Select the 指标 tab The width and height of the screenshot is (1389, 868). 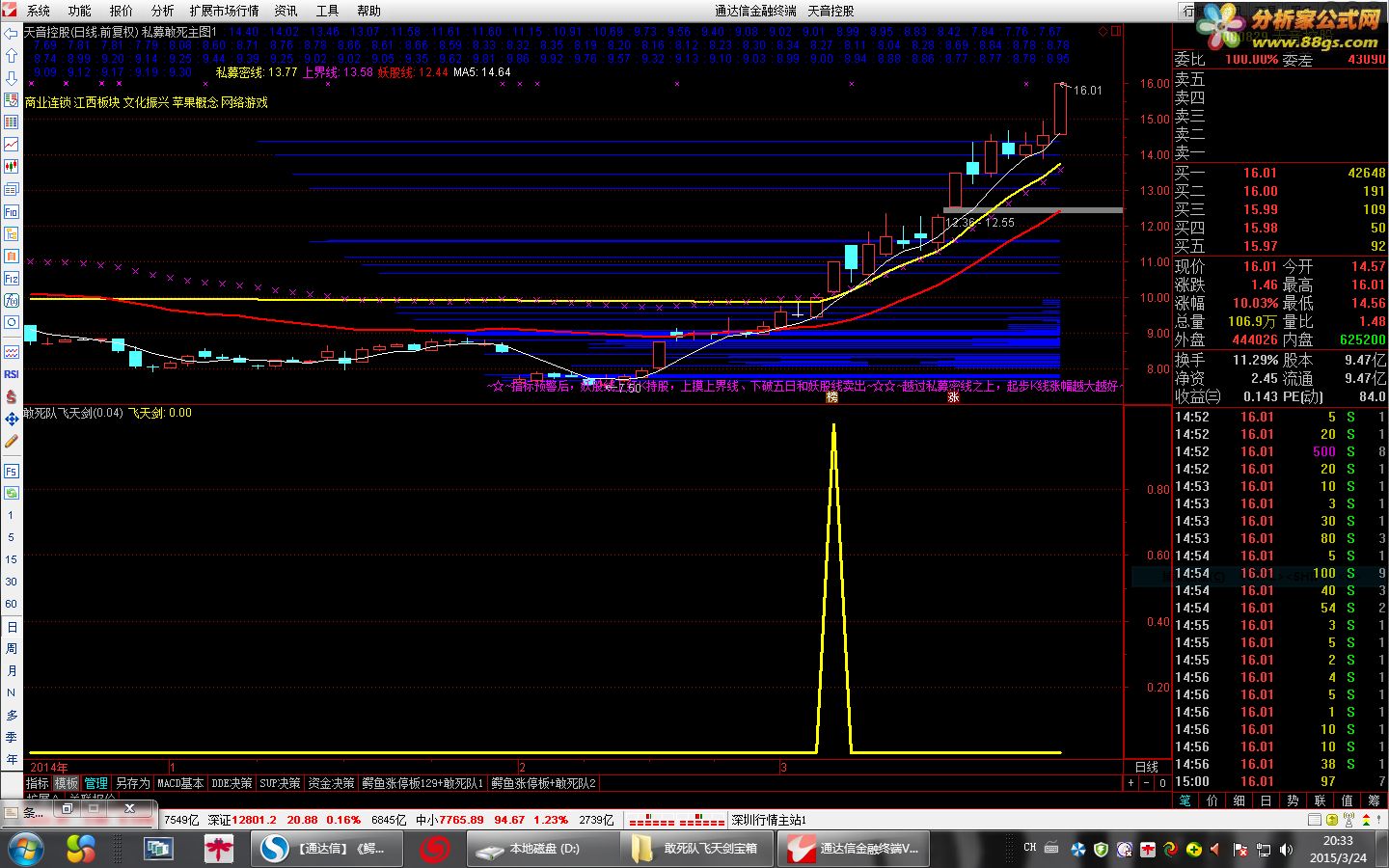point(38,783)
